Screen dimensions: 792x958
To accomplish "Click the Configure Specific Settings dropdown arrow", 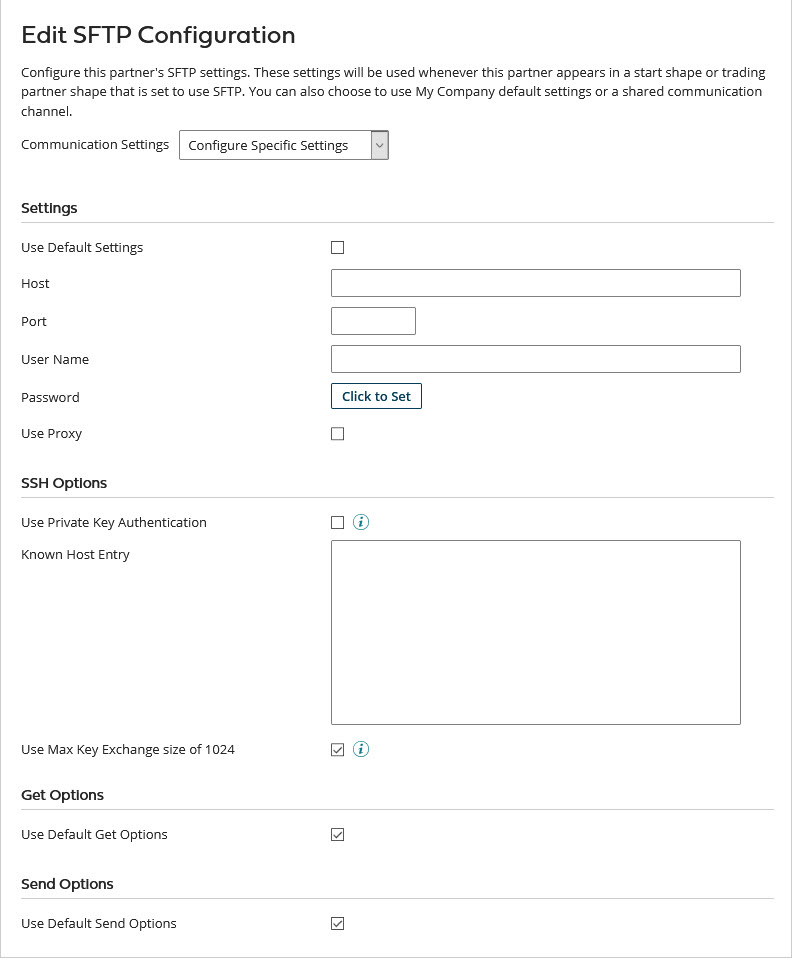I will [379, 145].
